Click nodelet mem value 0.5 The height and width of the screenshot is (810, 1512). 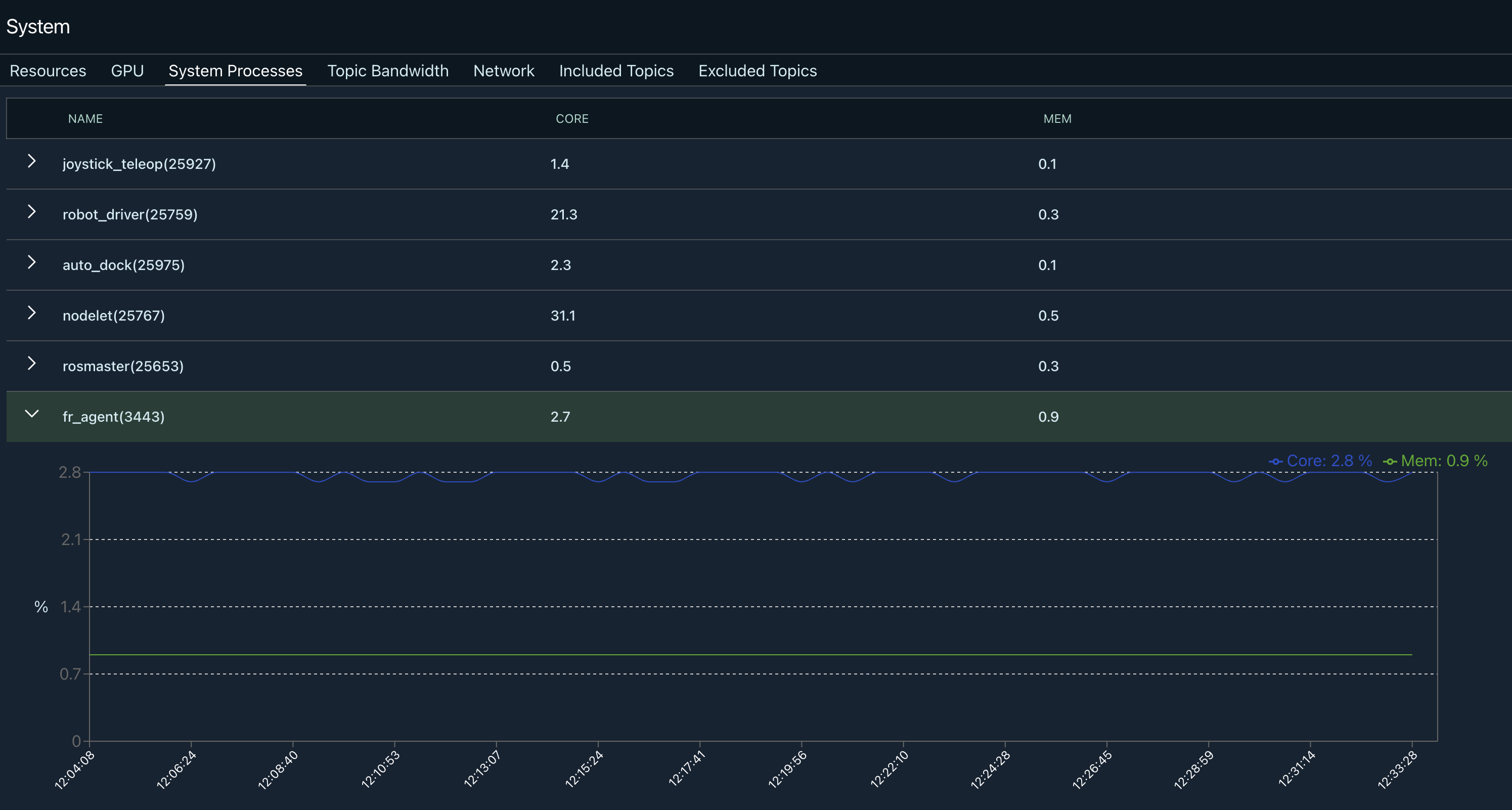coord(1048,315)
